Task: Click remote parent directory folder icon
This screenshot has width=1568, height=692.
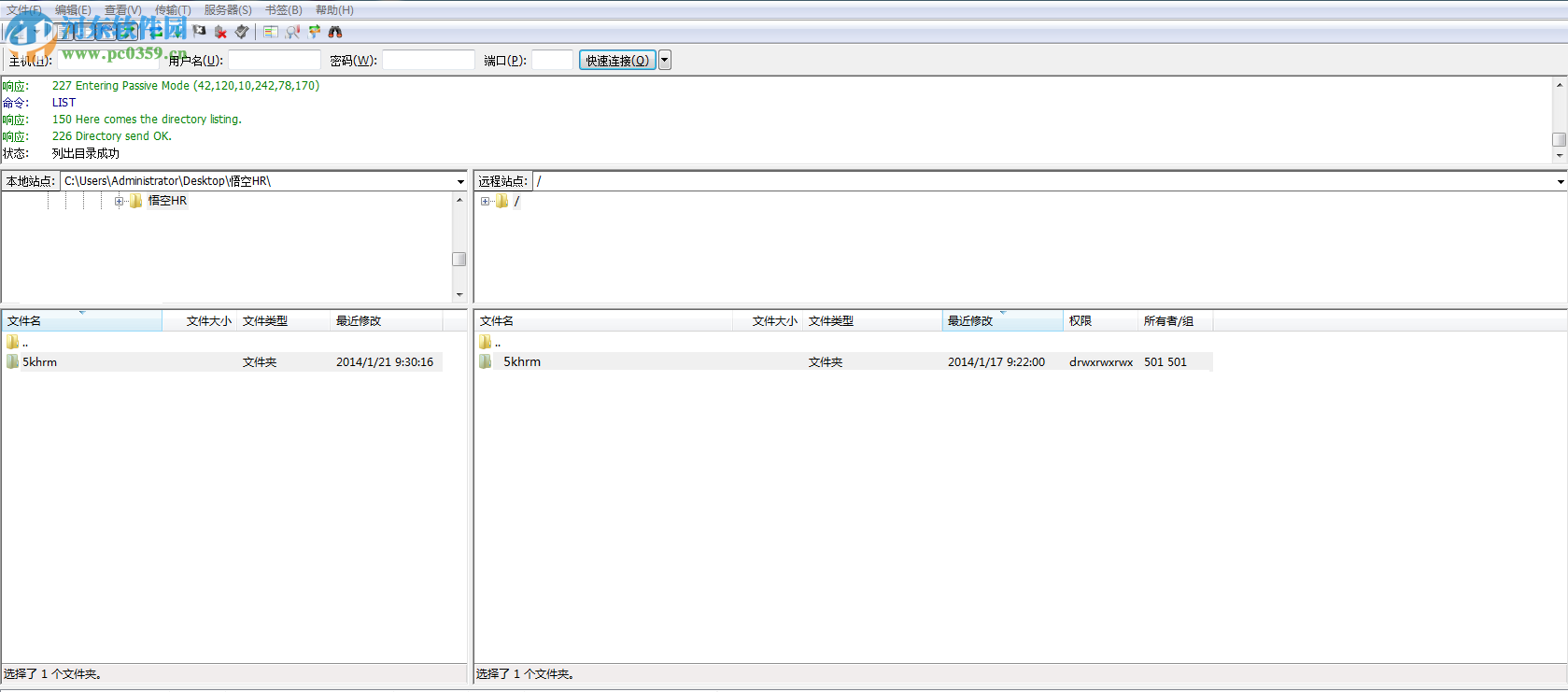Action: click(486, 342)
